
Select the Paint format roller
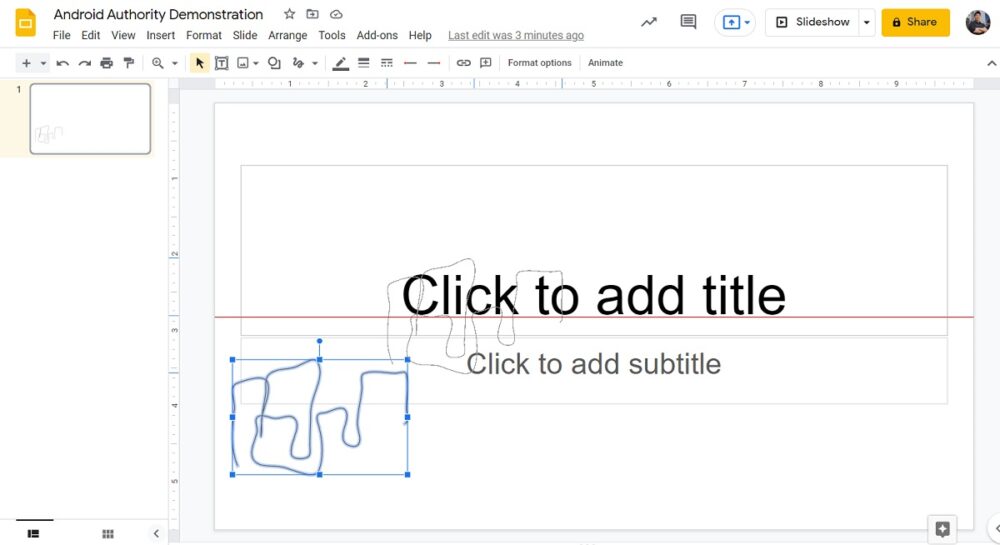click(x=128, y=63)
